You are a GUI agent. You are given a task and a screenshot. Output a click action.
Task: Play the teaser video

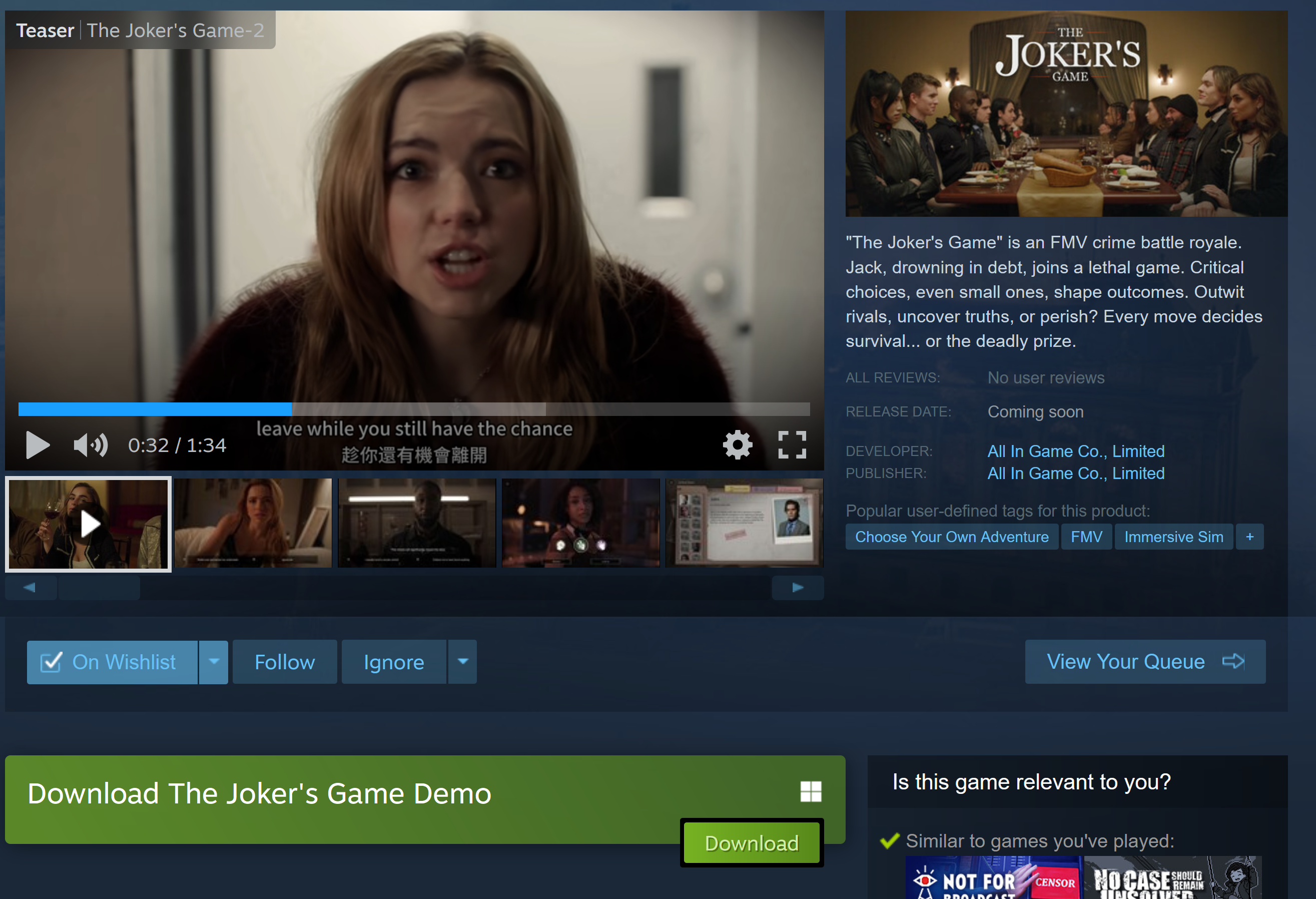[38, 445]
